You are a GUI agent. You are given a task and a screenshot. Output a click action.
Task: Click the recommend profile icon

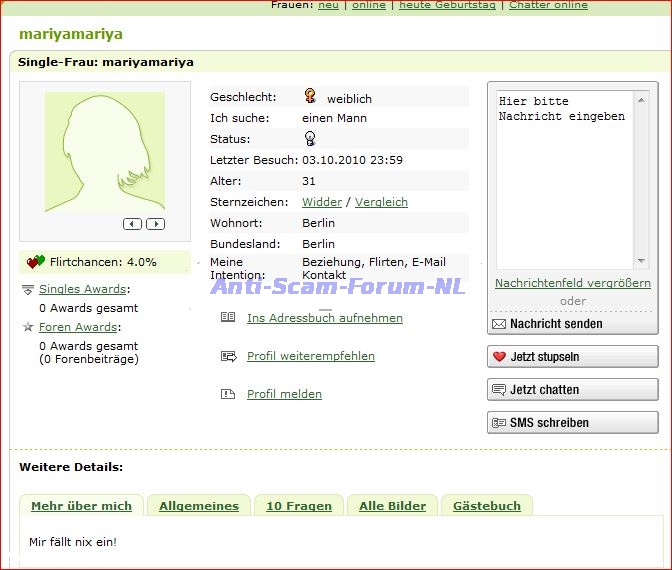227,355
